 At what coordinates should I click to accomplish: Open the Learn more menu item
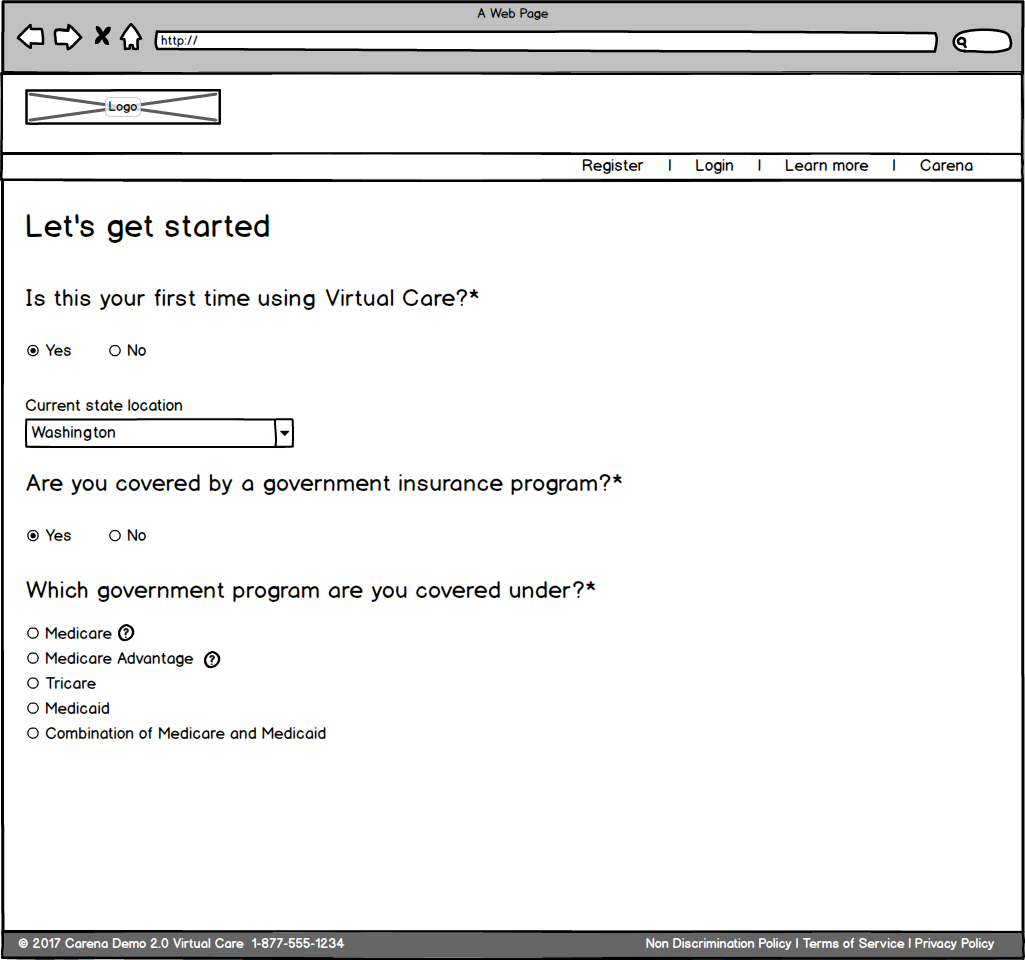pos(826,165)
